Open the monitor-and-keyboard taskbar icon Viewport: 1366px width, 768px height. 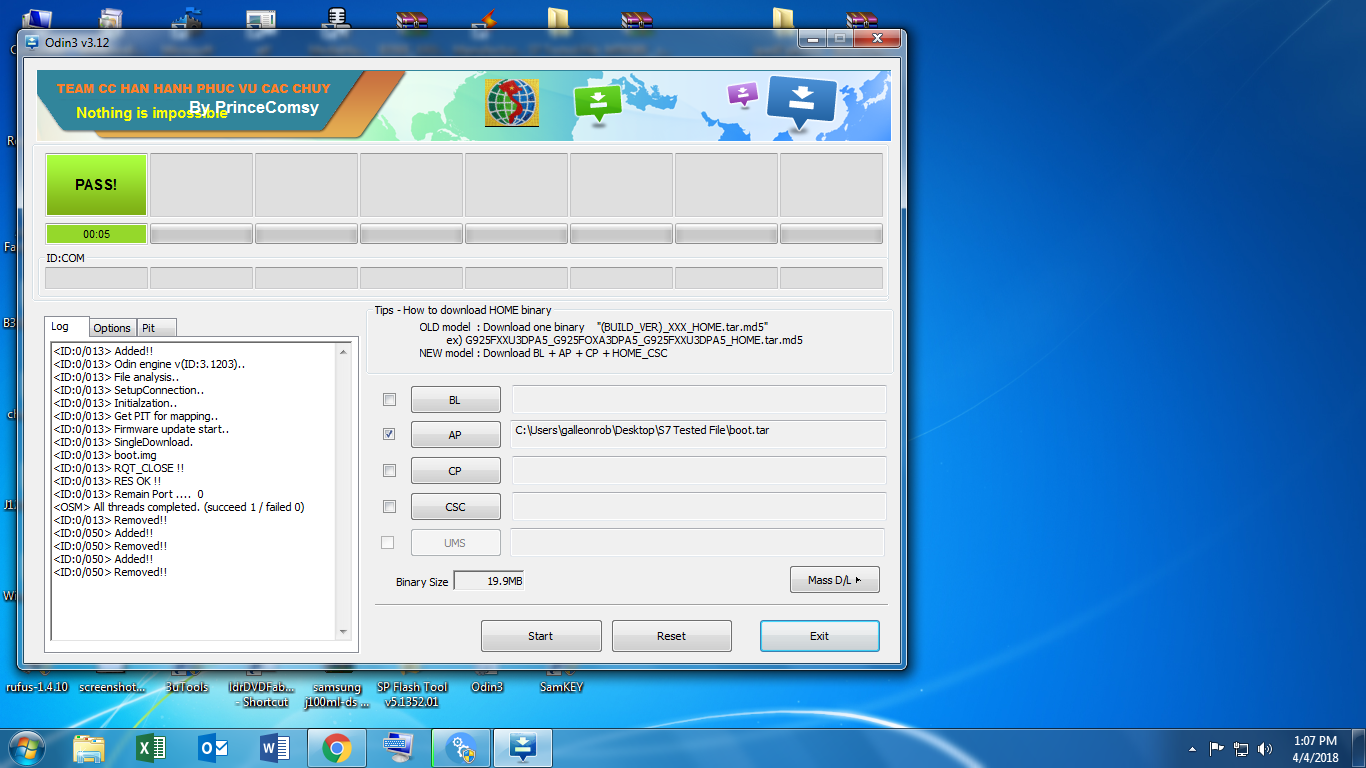pyautogui.click(x=399, y=747)
